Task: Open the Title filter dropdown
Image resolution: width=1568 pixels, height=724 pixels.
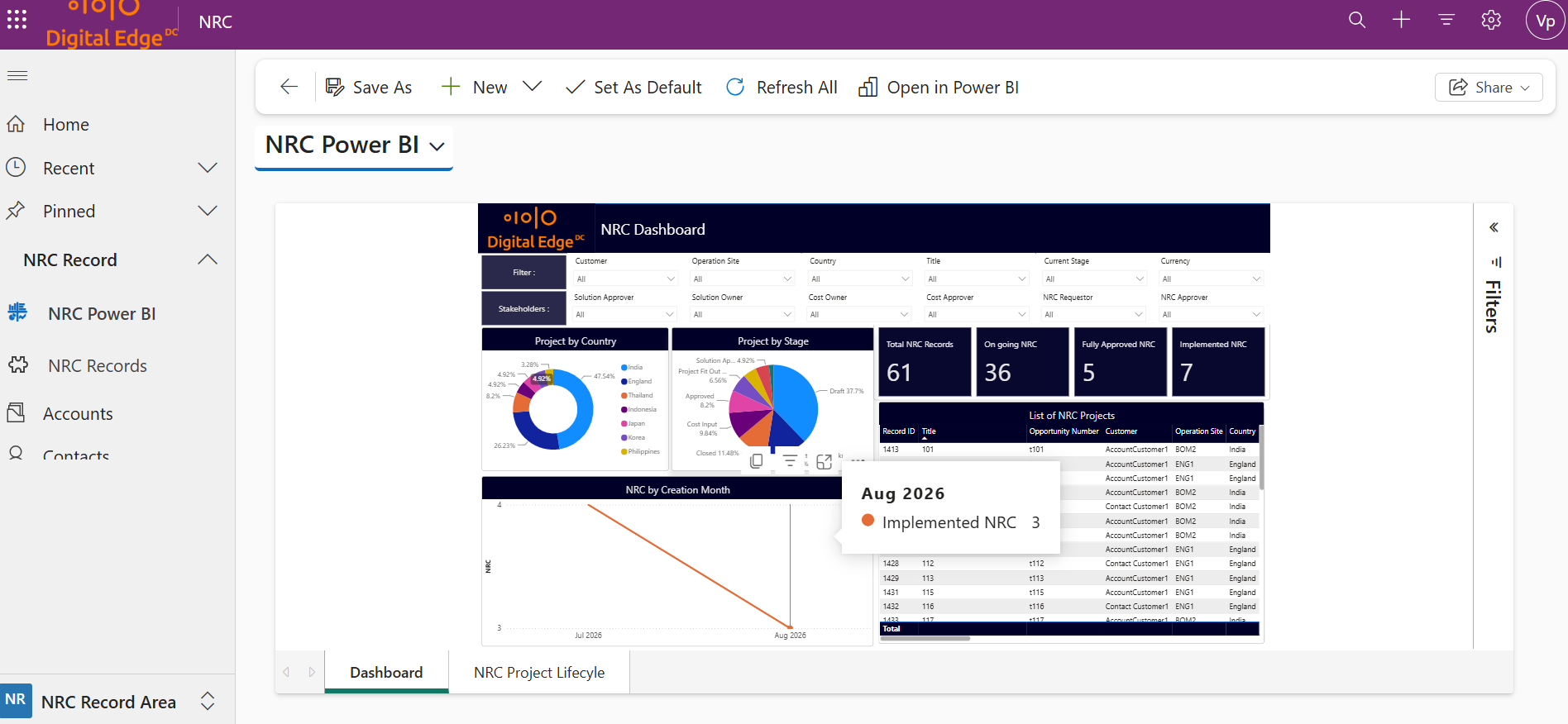Action: point(977,279)
